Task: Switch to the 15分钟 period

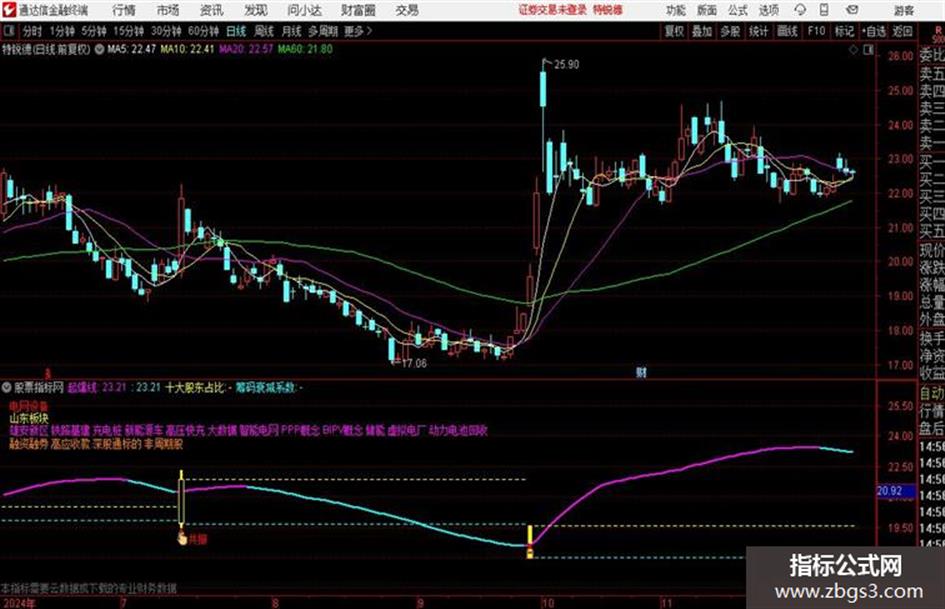Action: pyautogui.click(x=129, y=31)
